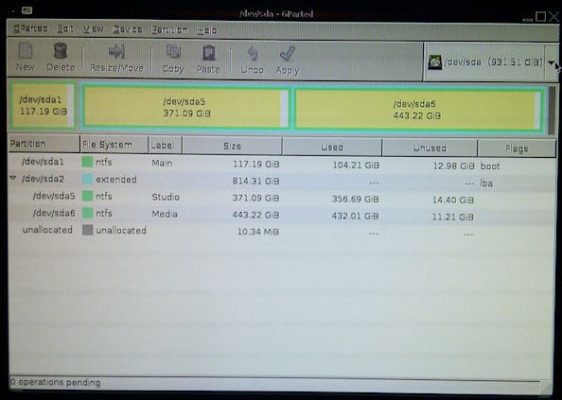Click the 11.21 GiB unused value
The width and height of the screenshot is (562, 400).
453,217
